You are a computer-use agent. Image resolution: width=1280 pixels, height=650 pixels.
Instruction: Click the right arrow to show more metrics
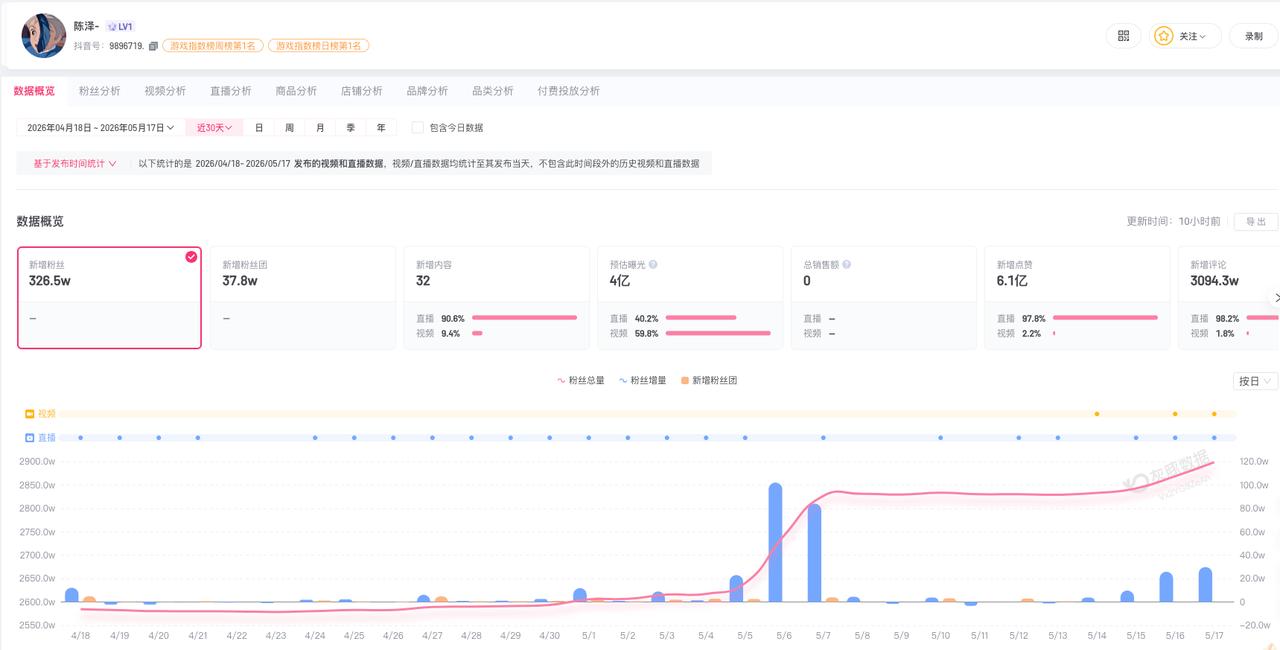click(1276, 298)
